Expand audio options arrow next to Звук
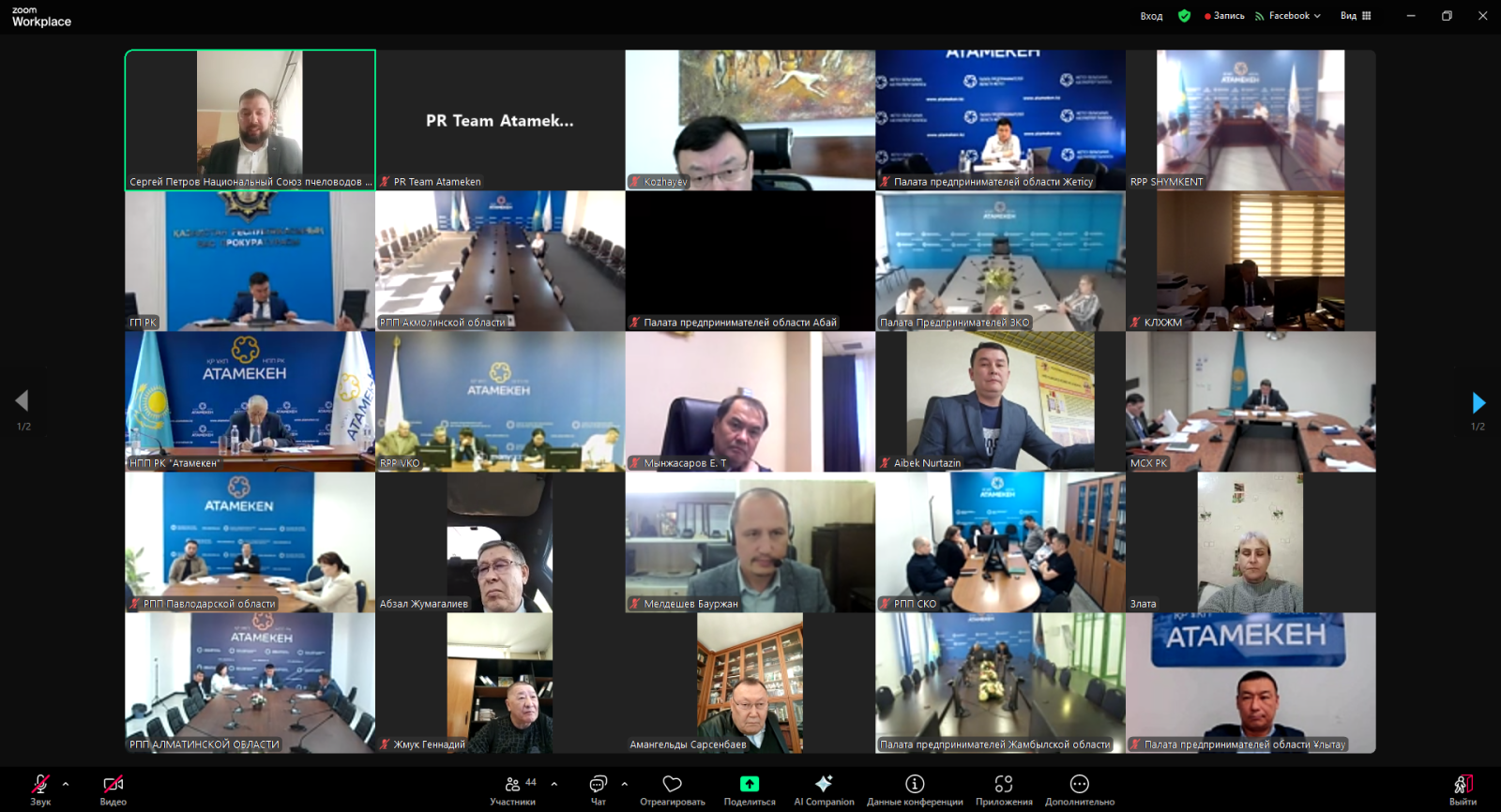 coord(66,784)
